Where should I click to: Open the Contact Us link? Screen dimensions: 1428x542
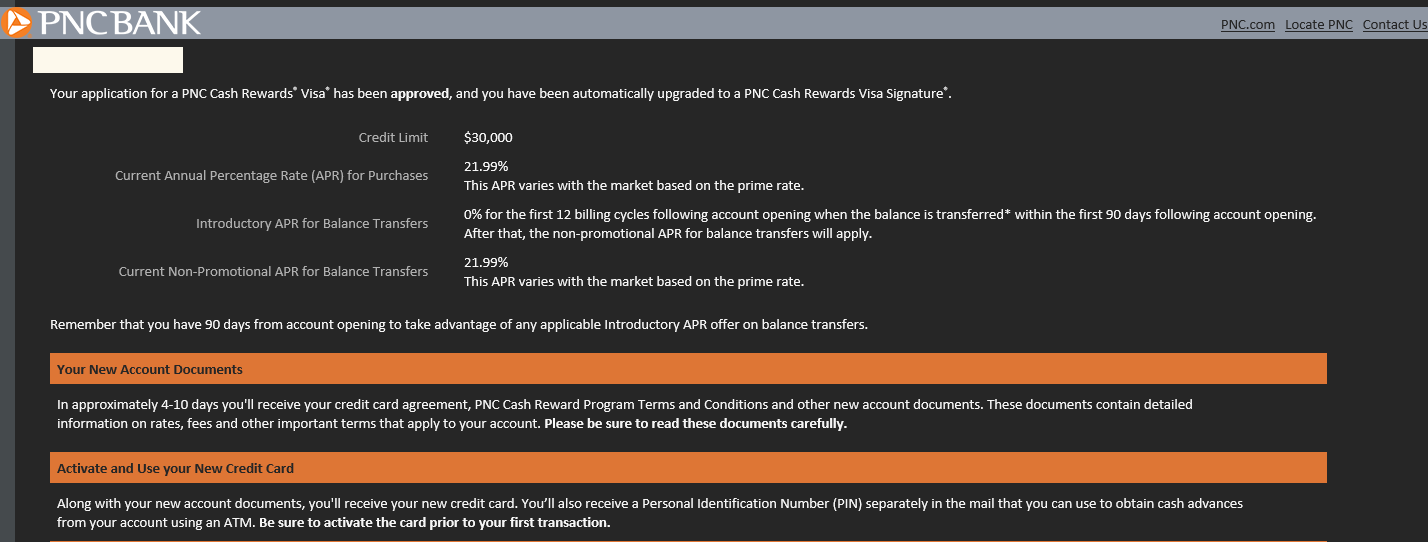tap(1394, 25)
